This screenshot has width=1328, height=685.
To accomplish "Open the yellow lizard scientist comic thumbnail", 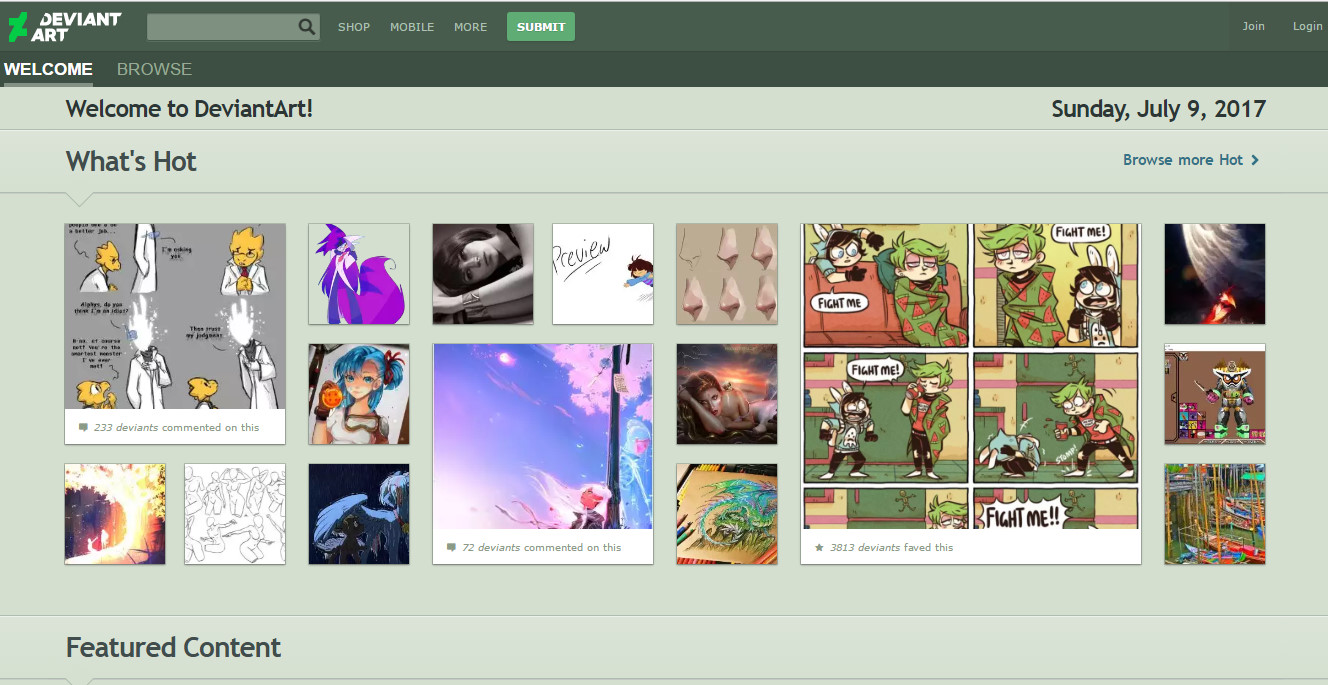I will [x=175, y=316].
